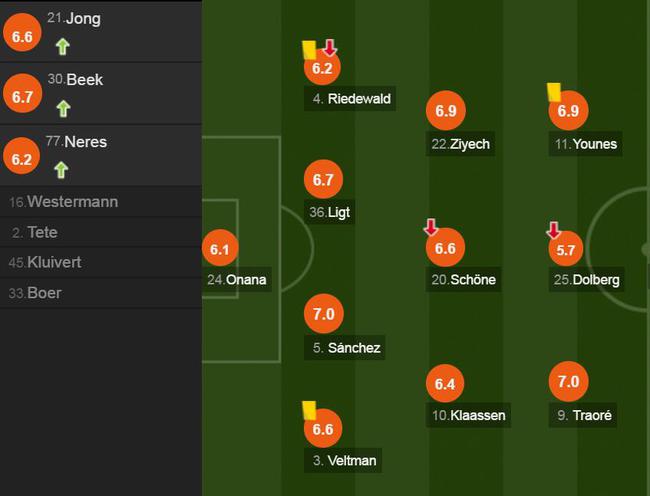Click the green arrow under Neres
Screen dimensions: 650x496
coord(63,169)
